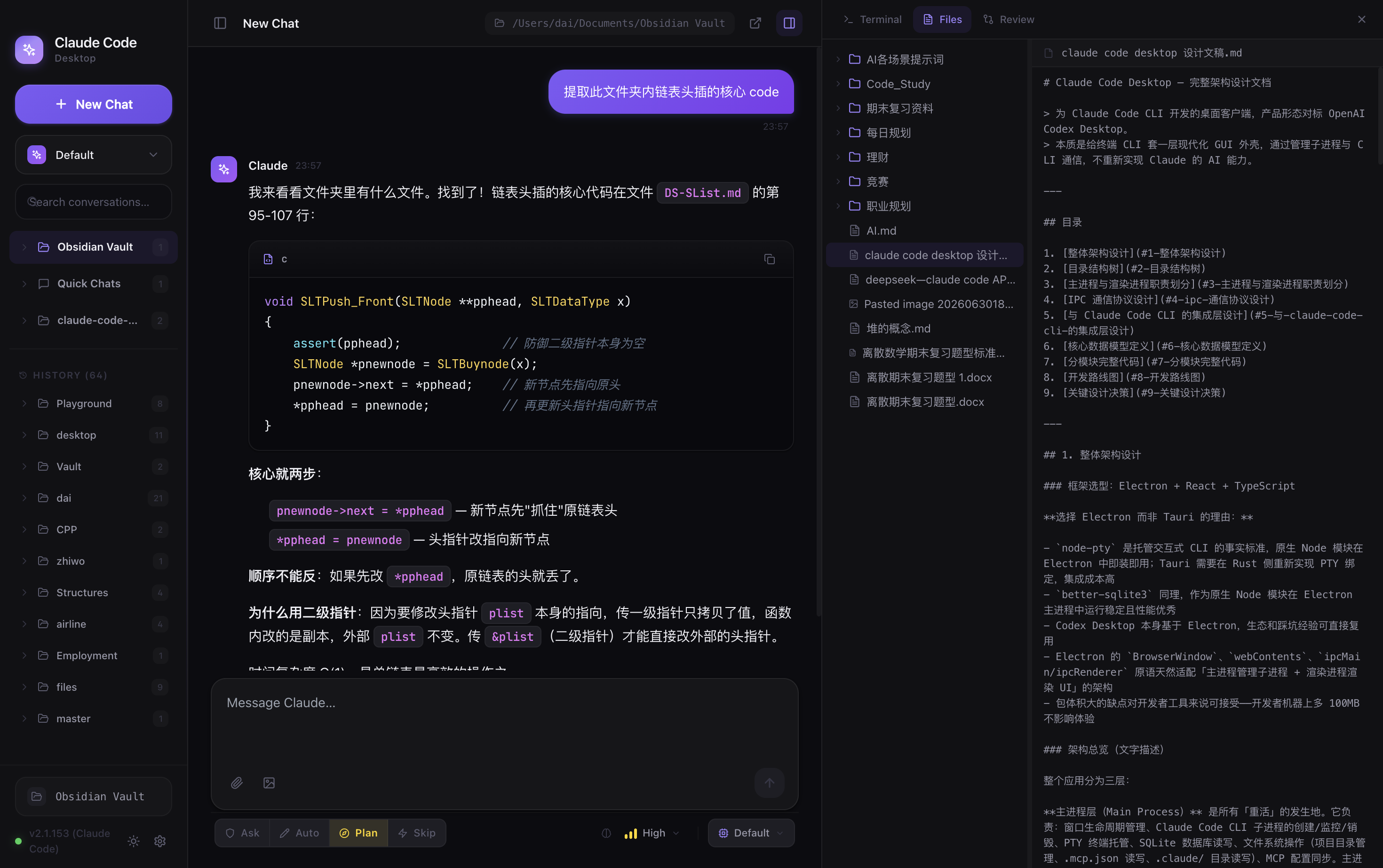Open the Vault history folder
The image size is (1383, 868).
(94, 467)
